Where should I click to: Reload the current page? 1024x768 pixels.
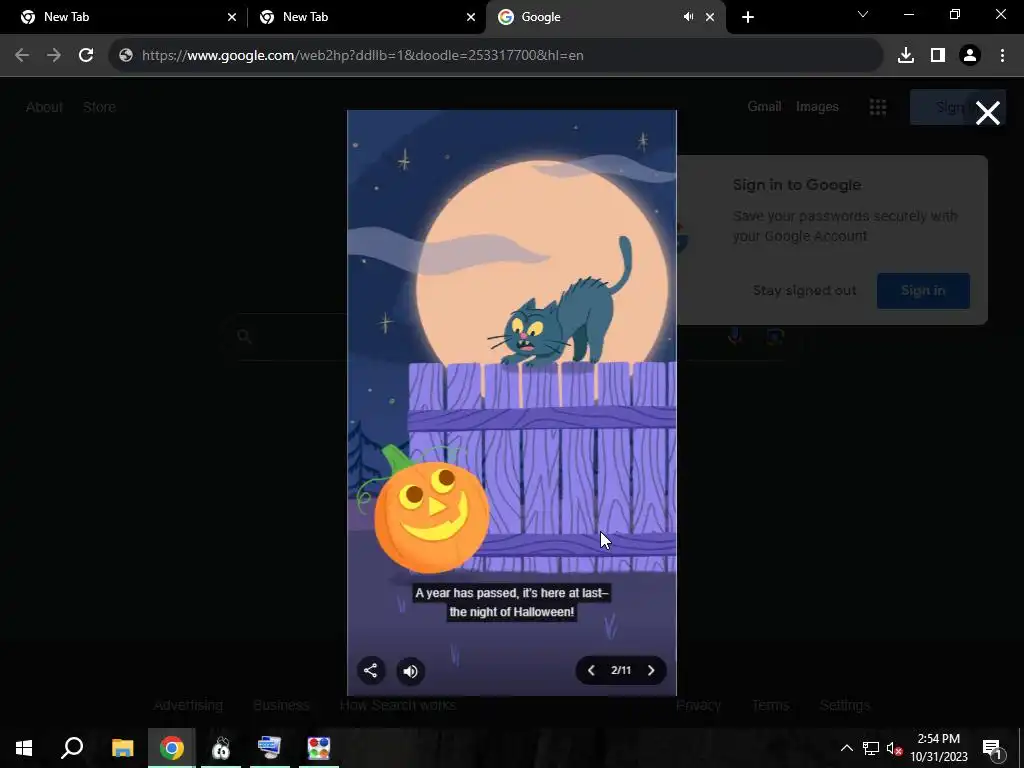86,56
